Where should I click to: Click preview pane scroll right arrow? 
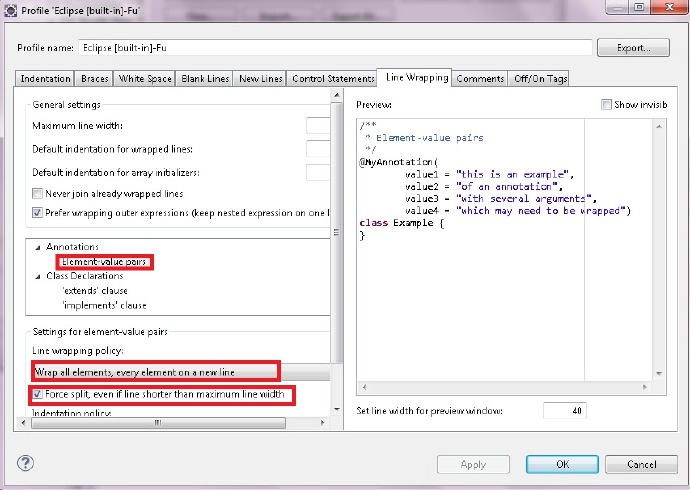[645, 387]
